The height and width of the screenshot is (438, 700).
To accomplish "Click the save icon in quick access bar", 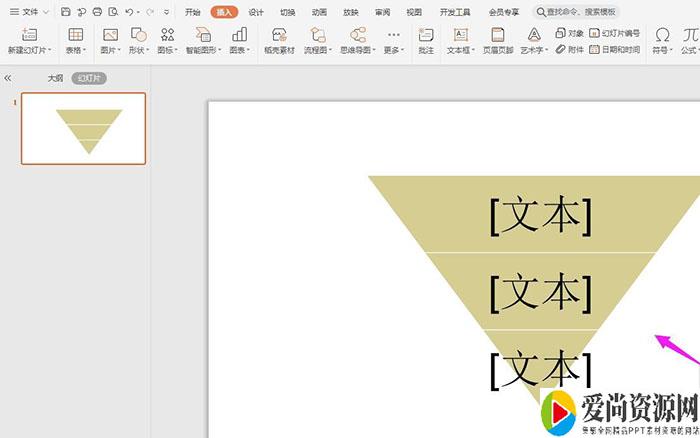I will point(65,12).
